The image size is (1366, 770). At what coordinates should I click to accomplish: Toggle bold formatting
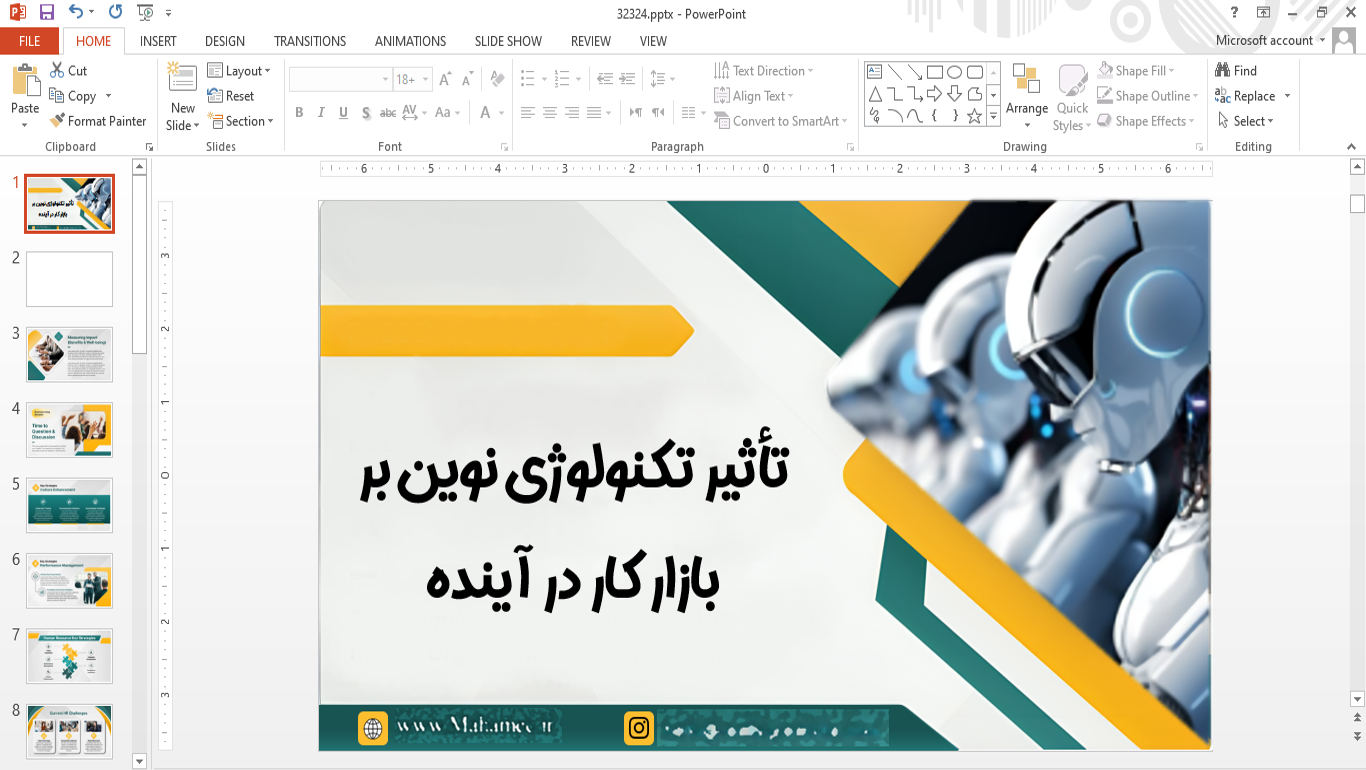tap(298, 112)
